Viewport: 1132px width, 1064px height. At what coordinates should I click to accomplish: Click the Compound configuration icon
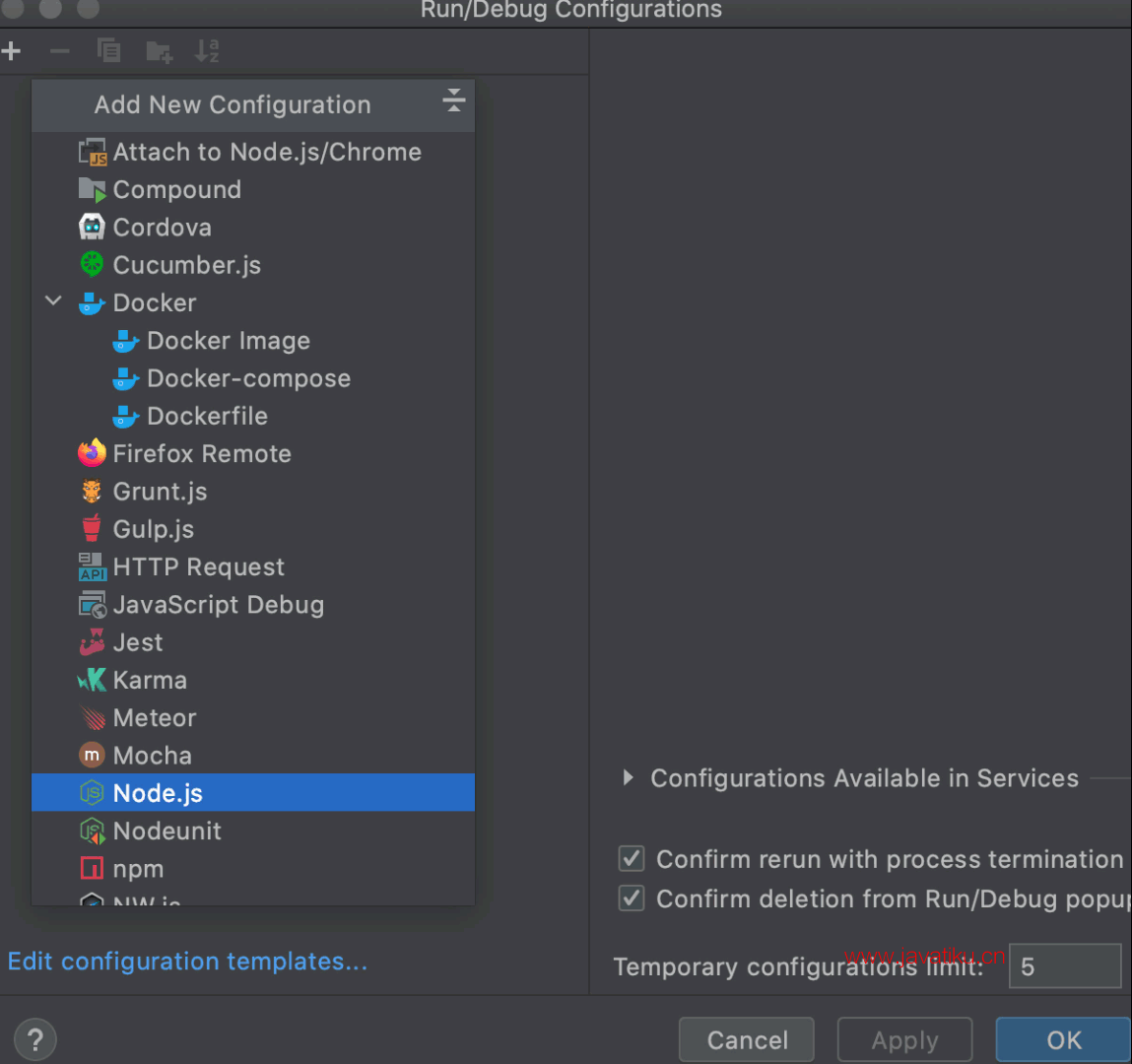pos(92,190)
